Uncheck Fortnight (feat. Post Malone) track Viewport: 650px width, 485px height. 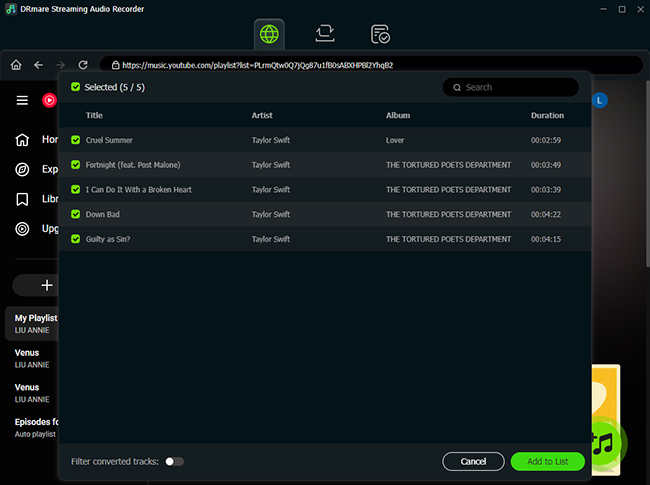75,165
